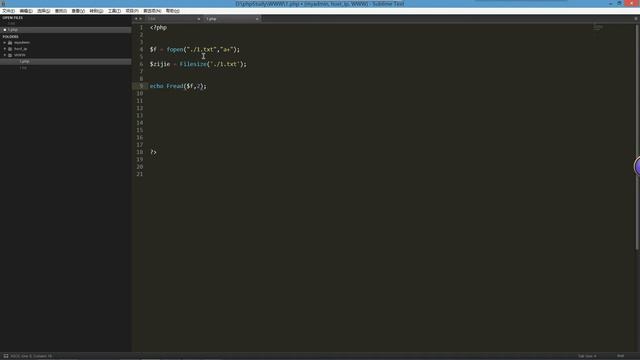Open the 项目 (Project) menu
This screenshot has width=640, height=360.
point(132,11)
